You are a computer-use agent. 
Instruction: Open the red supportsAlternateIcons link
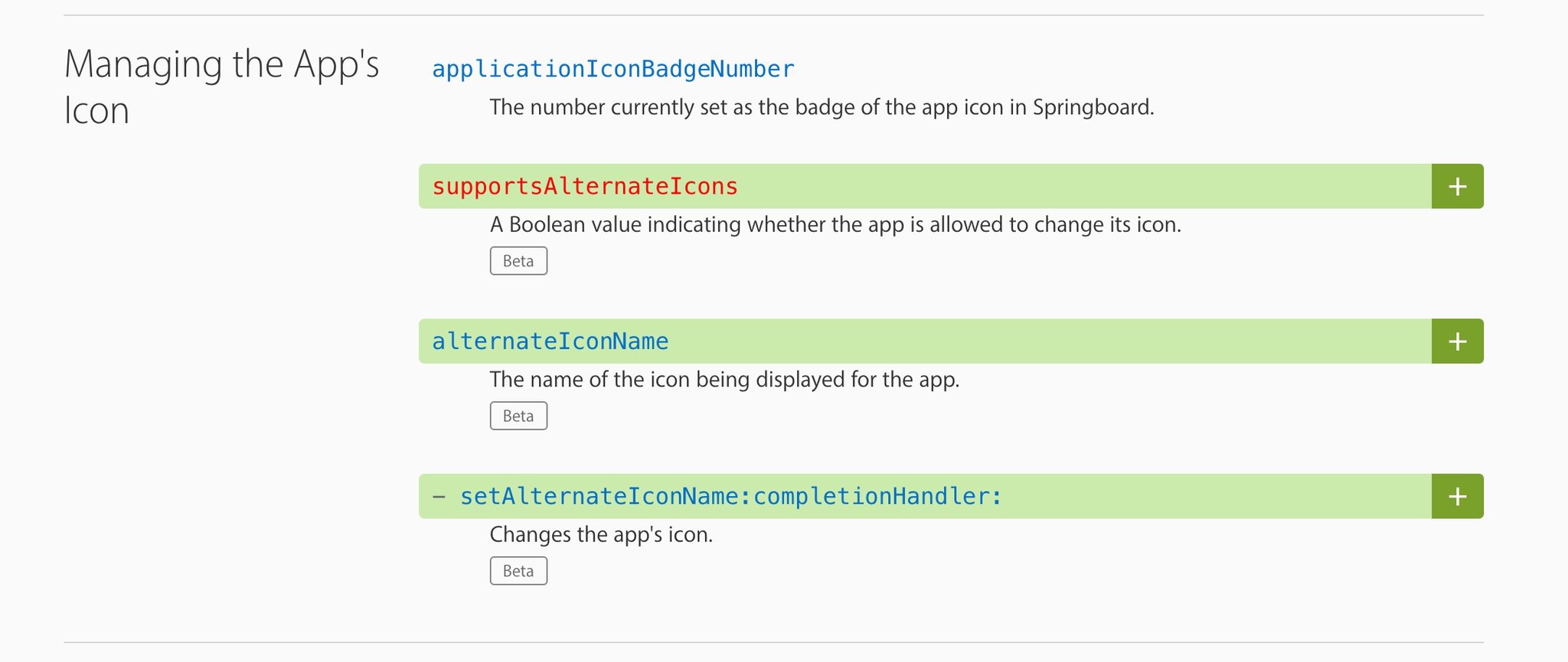pos(585,186)
